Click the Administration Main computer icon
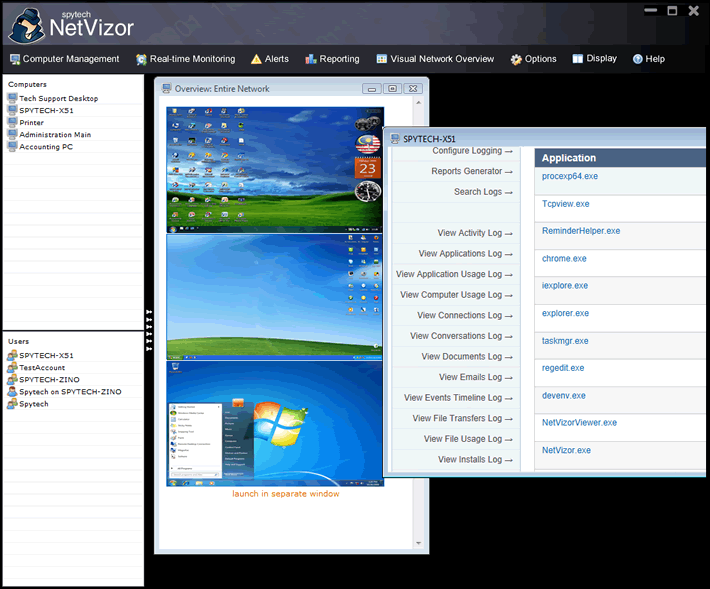This screenshot has height=589, width=710. click(x=13, y=134)
